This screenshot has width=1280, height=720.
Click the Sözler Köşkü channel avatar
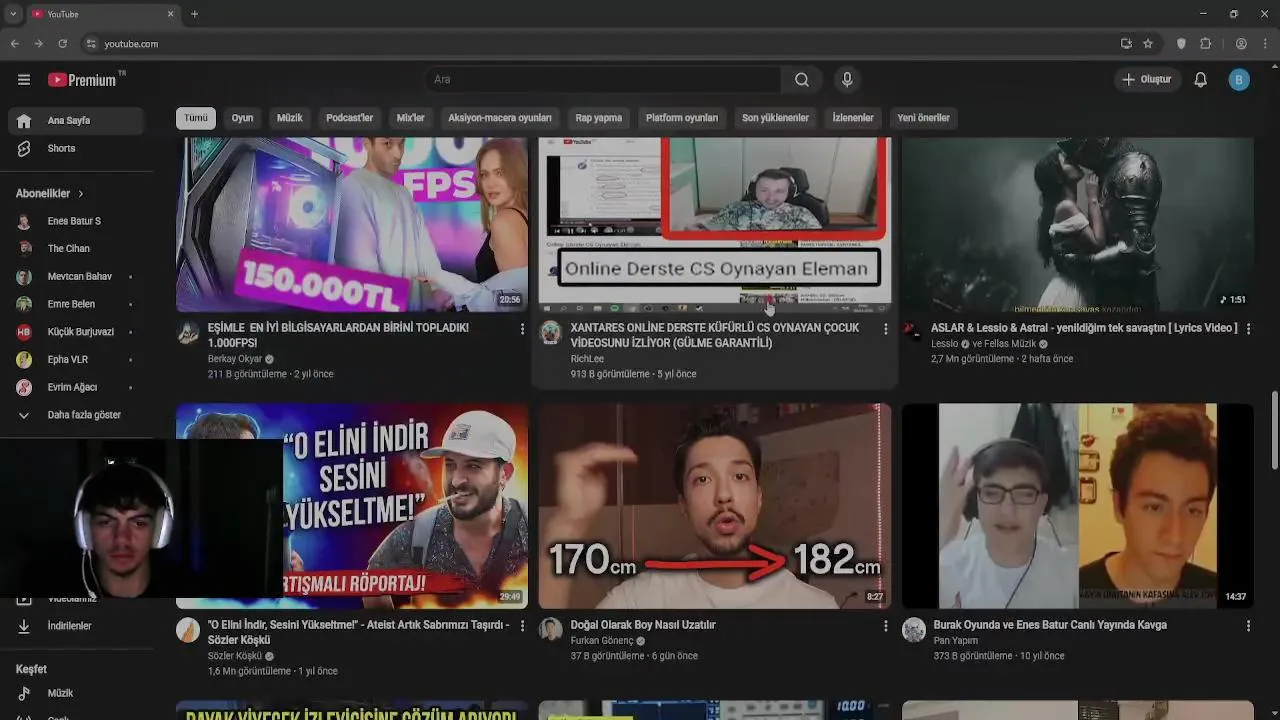(x=188, y=629)
